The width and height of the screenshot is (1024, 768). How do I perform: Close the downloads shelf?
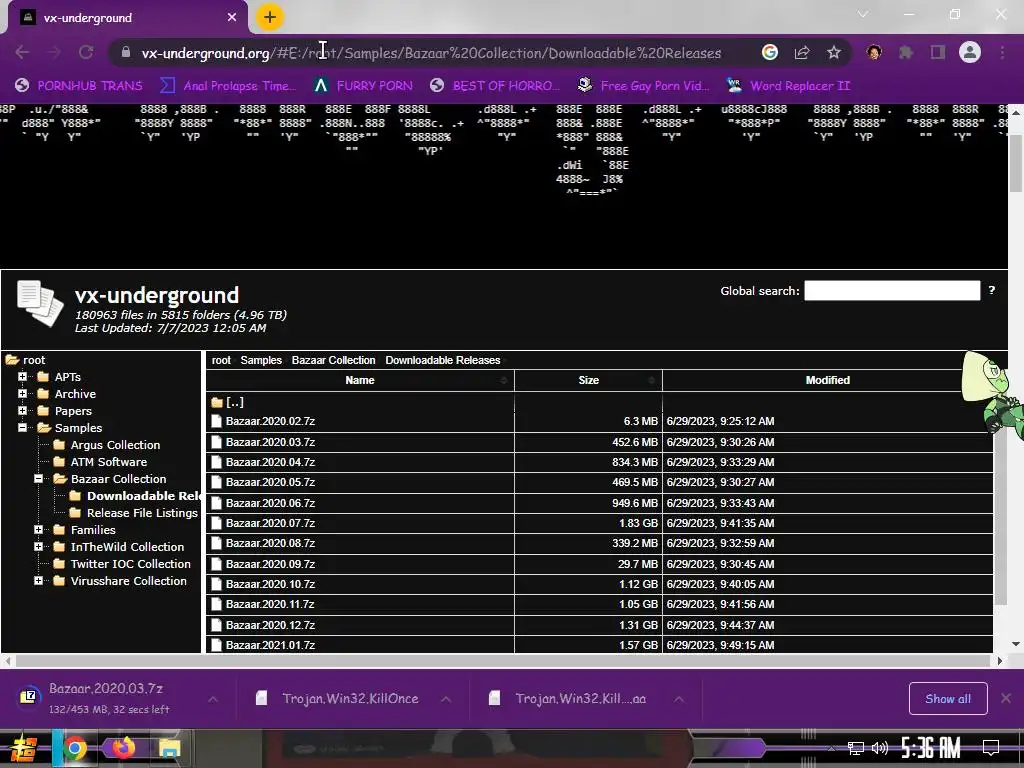(1006, 698)
